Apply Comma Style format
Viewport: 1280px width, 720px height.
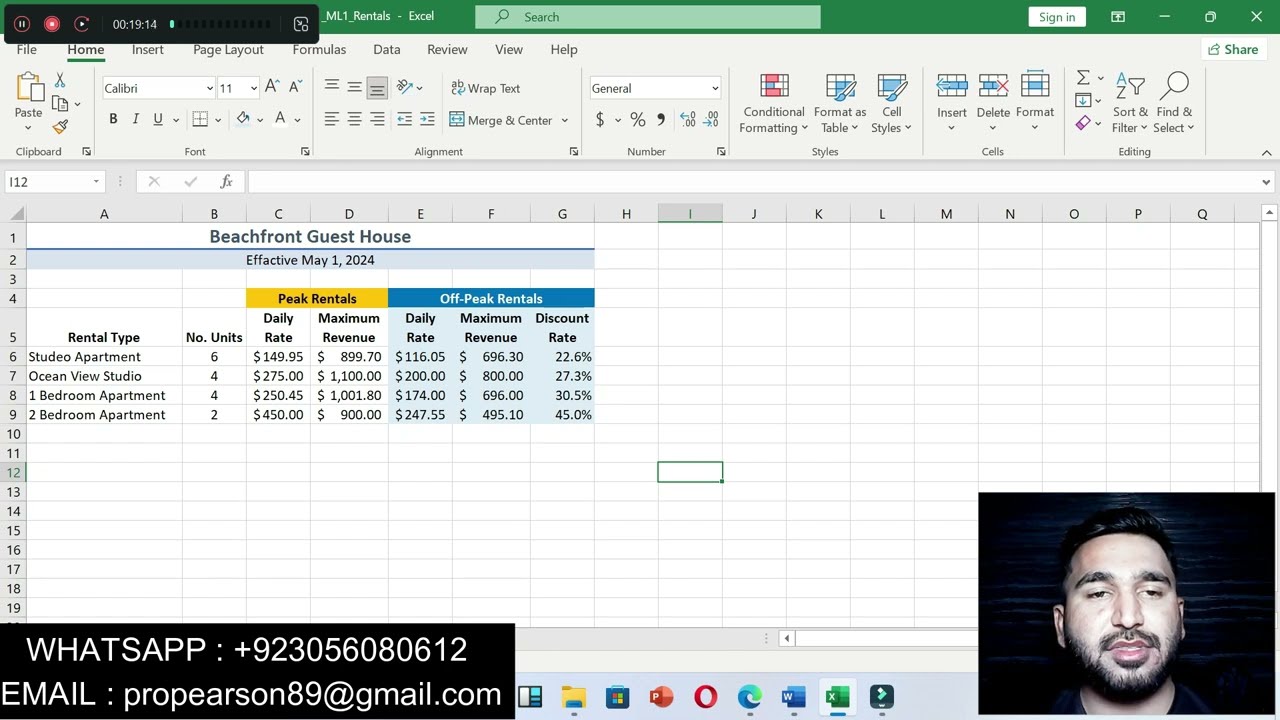(x=660, y=120)
